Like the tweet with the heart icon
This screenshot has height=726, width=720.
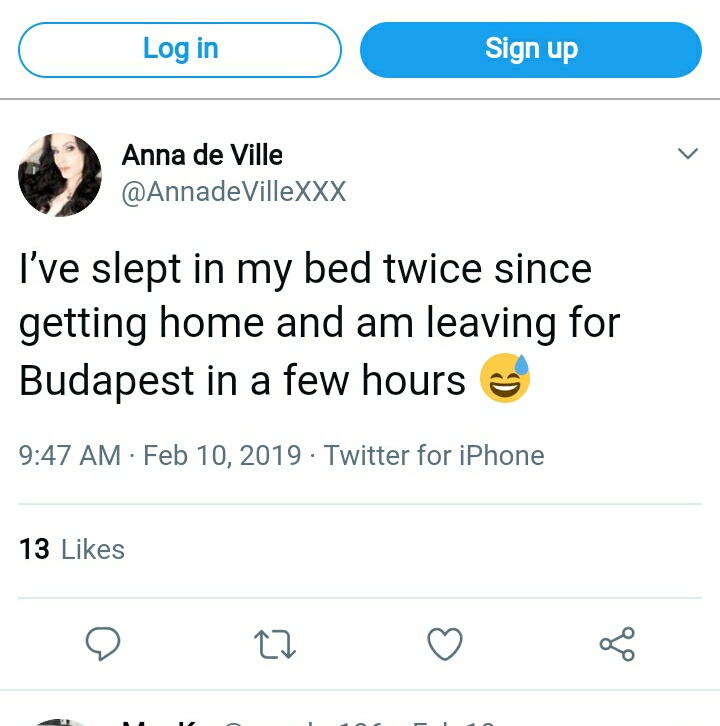tap(445, 644)
